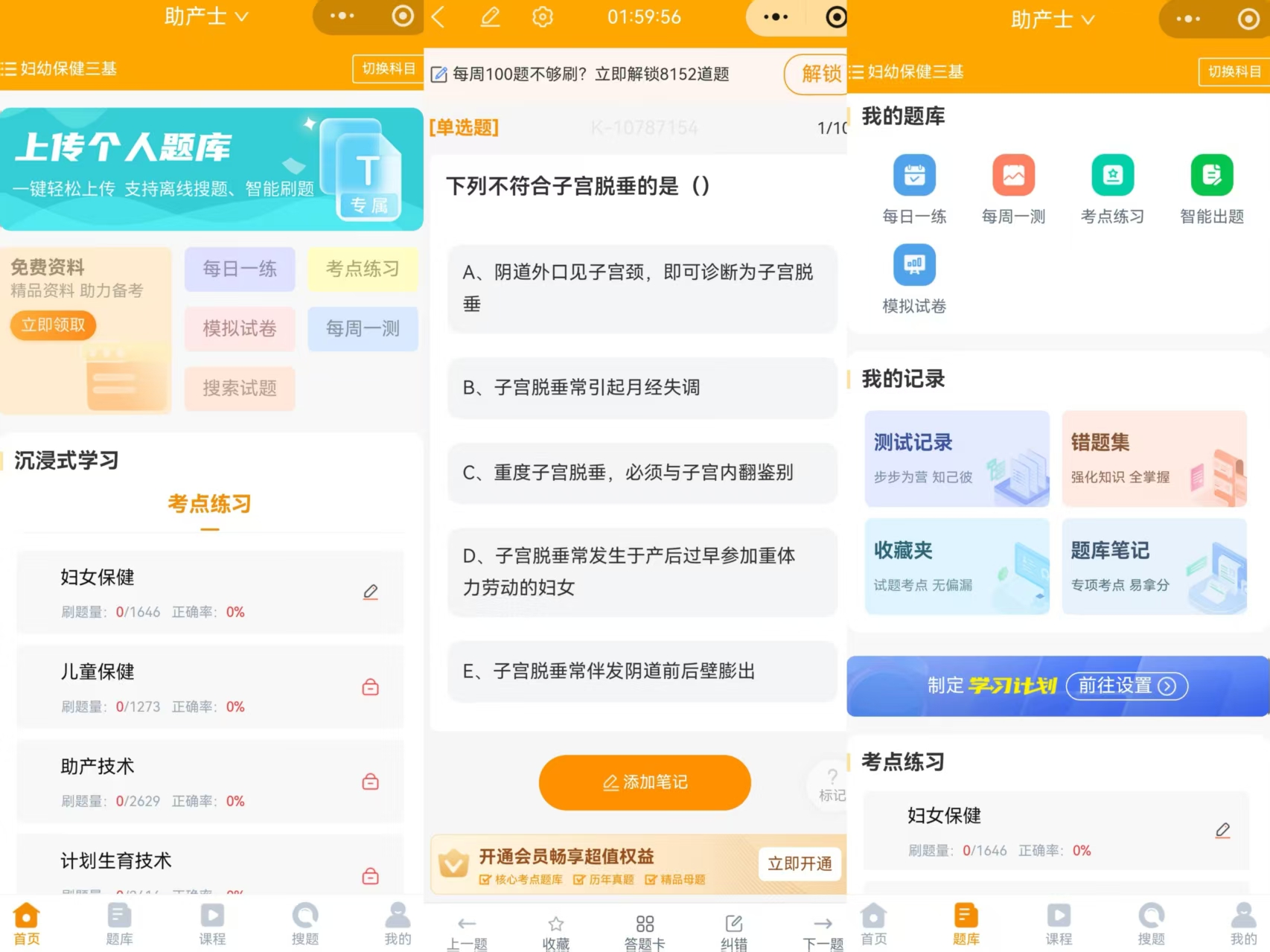The width and height of the screenshot is (1270, 952).
Task: Tap the lock icon on 助产技术
Action: (x=370, y=781)
